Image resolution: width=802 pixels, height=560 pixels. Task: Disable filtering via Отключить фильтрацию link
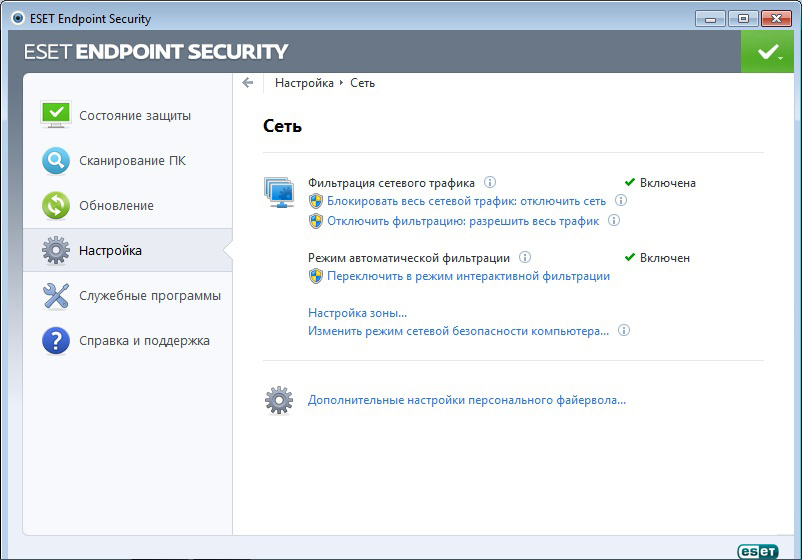[462, 221]
